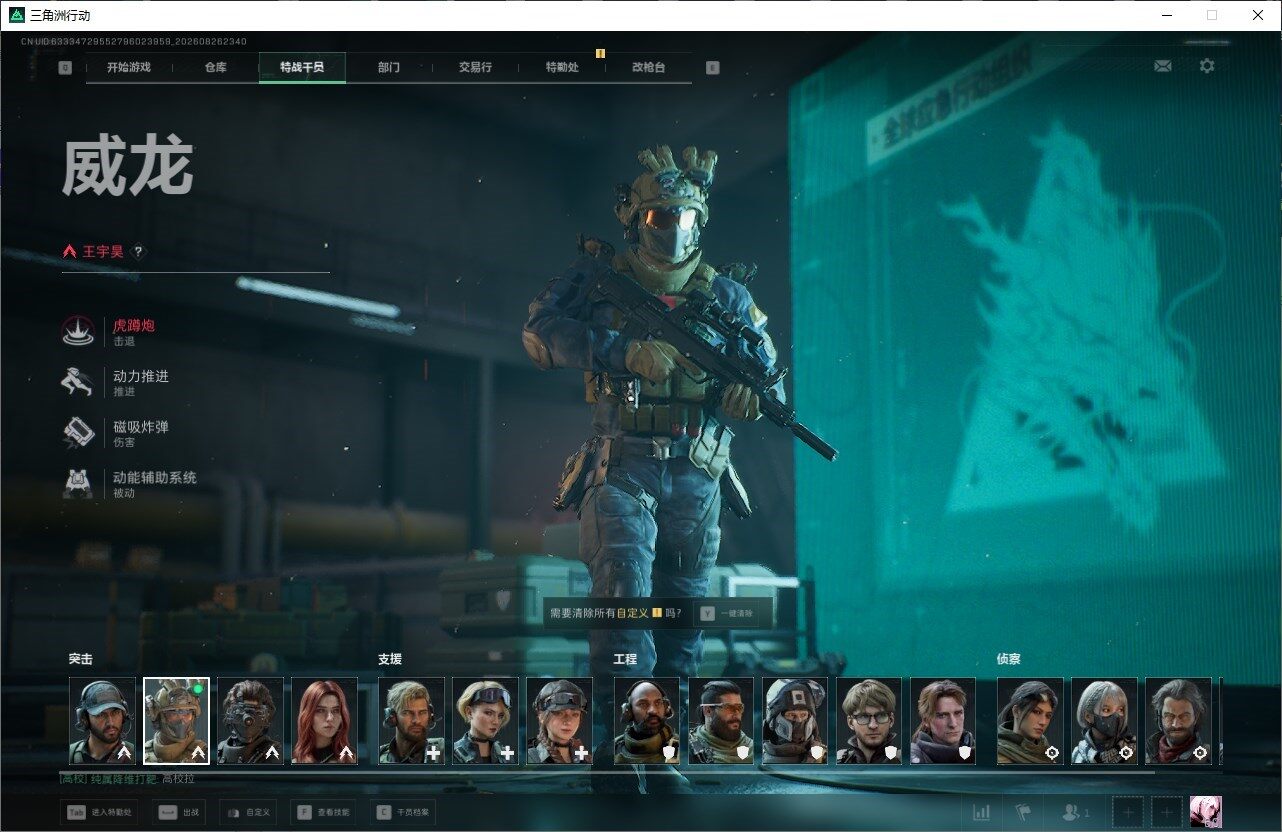
Task: Select the engineer operator with full-face helmet
Action: click(x=795, y=721)
